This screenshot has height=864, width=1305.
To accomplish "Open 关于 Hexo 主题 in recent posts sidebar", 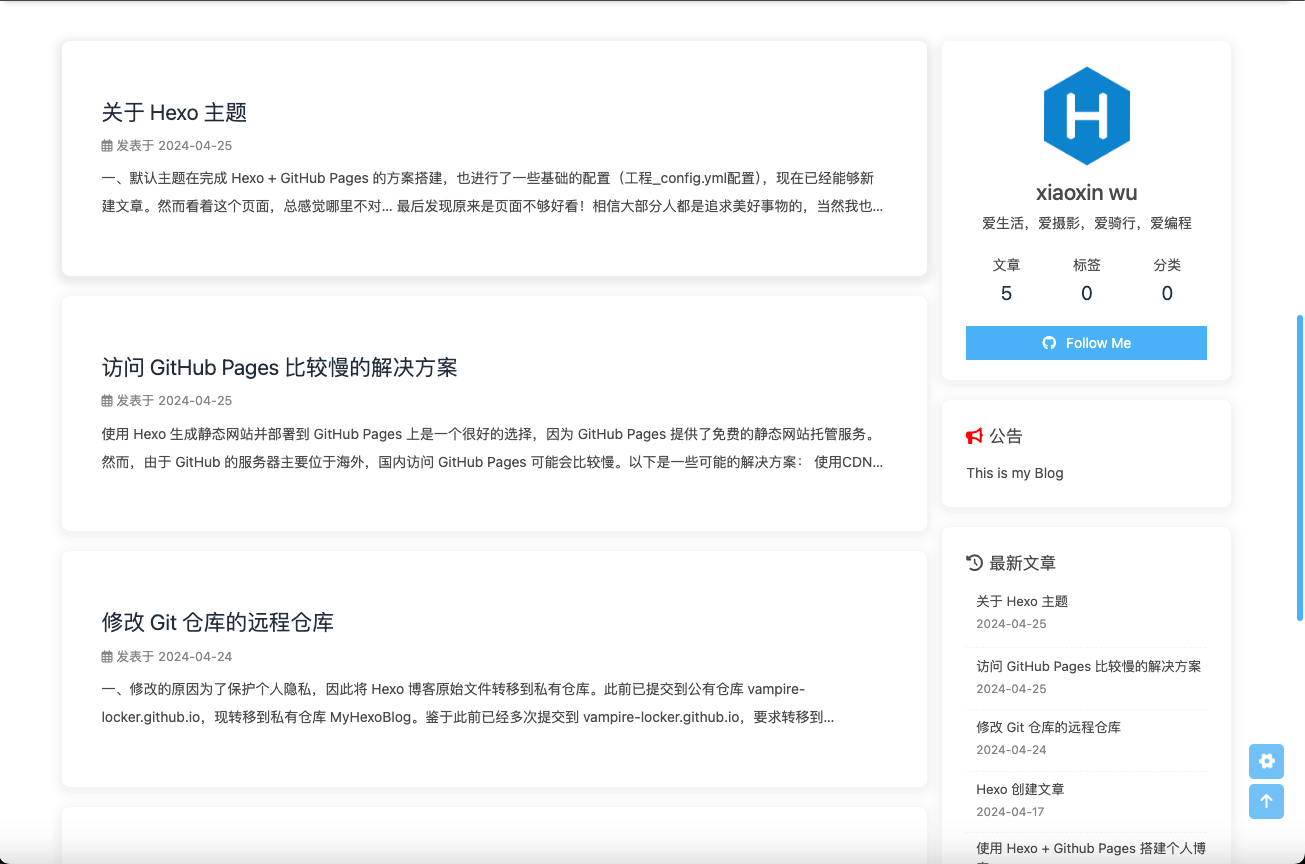I will tap(1022, 602).
